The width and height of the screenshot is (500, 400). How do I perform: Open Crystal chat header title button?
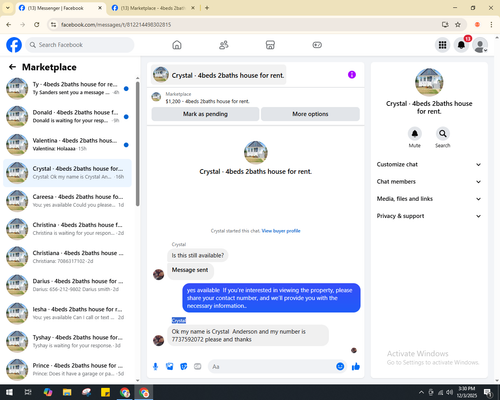click(219, 75)
